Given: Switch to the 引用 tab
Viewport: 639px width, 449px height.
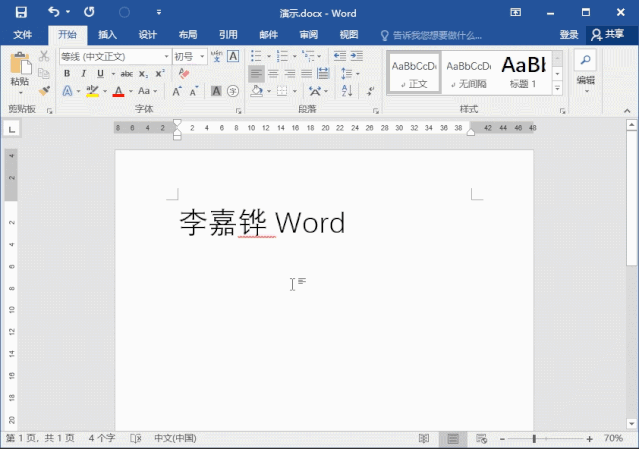Looking at the screenshot, I should (x=228, y=35).
